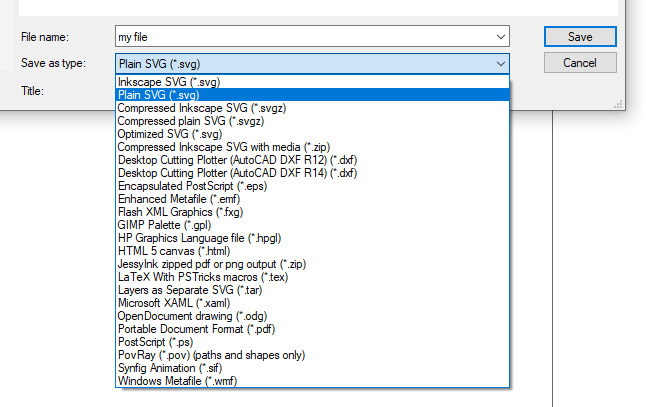Choose Plain SVG (*.svg) highlighted option
Screen dimensions: 646x407
312,95
